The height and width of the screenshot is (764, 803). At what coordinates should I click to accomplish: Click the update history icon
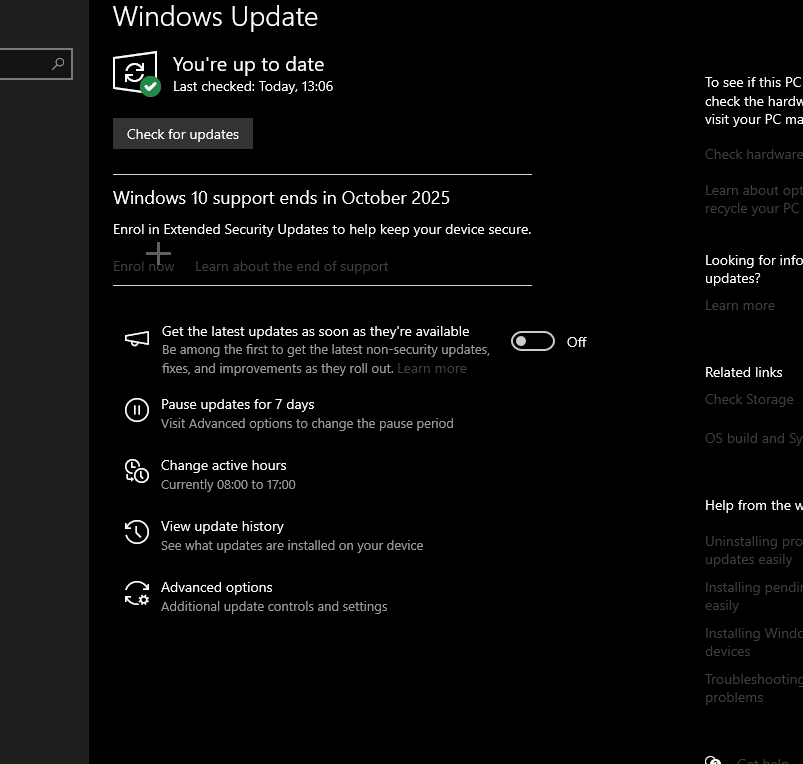[137, 532]
